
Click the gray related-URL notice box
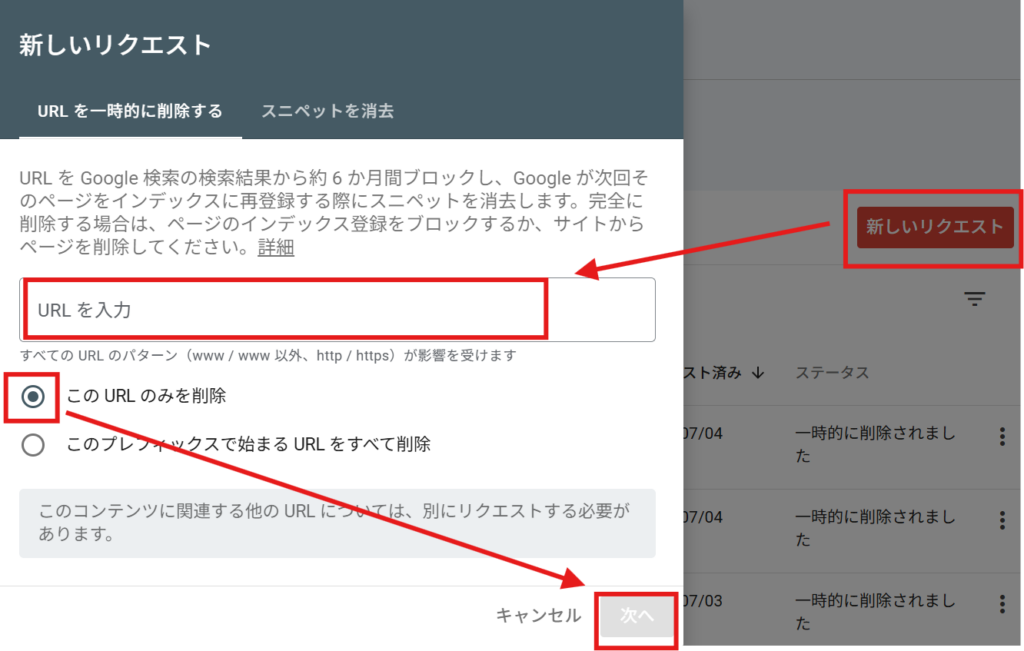337,523
